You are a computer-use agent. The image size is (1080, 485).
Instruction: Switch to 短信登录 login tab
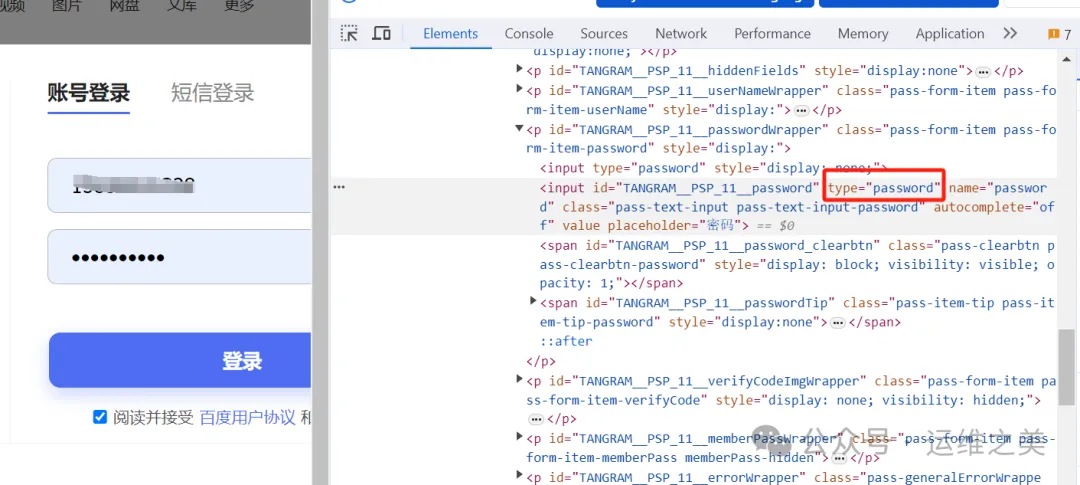[x=212, y=93]
